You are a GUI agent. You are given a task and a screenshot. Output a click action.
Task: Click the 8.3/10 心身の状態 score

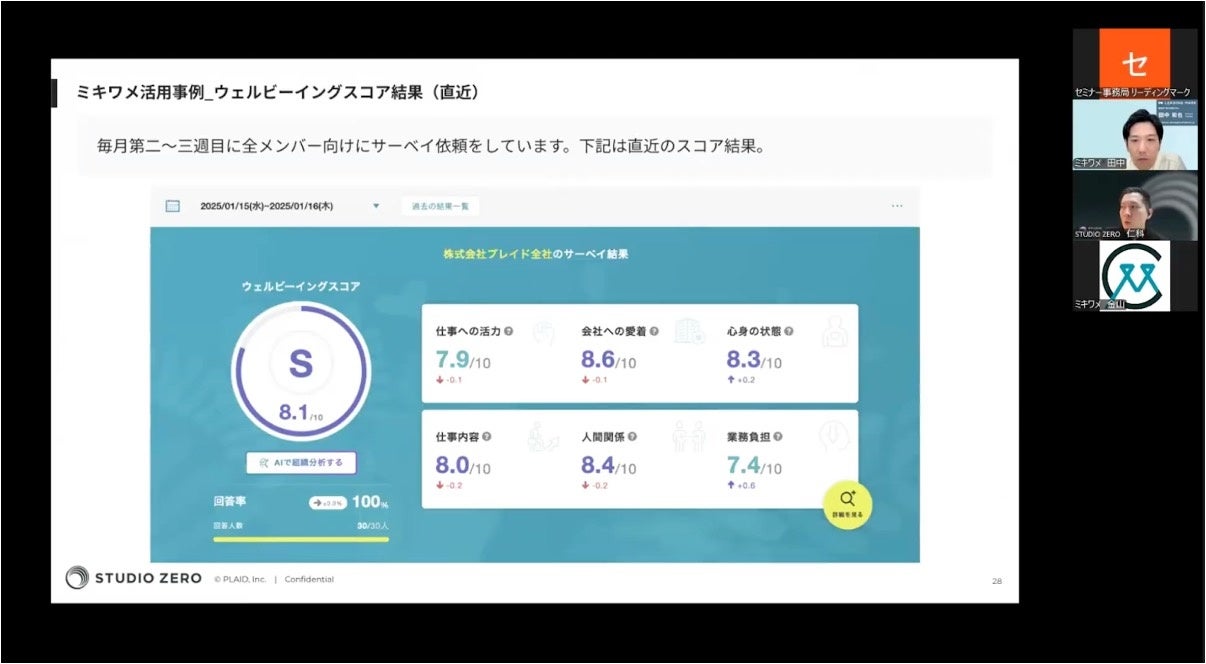[x=754, y=360]
